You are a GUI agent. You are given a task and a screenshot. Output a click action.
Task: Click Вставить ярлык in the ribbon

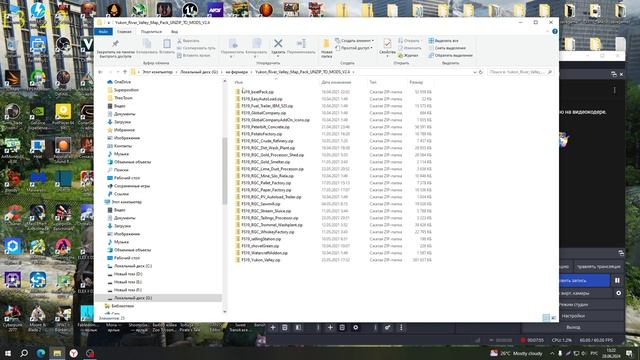[x=194, y=55]
